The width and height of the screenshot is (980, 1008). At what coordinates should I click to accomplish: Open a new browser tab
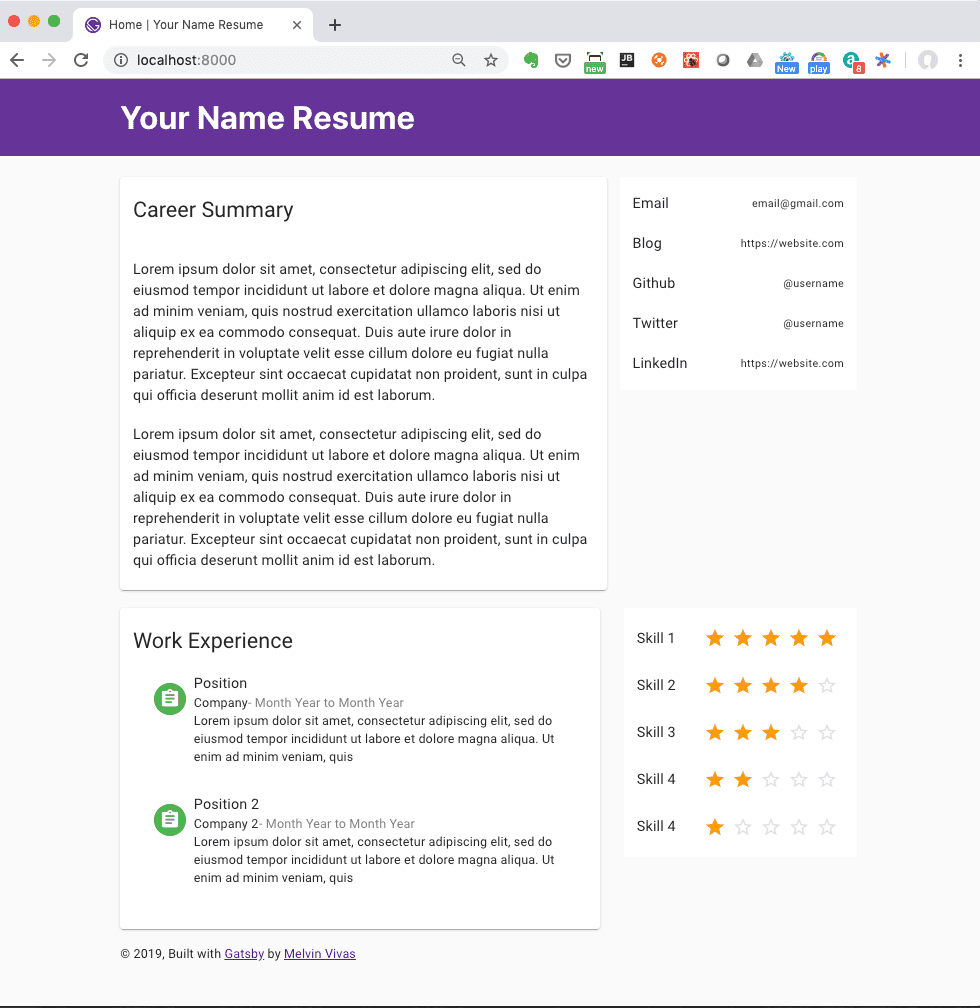334,25
